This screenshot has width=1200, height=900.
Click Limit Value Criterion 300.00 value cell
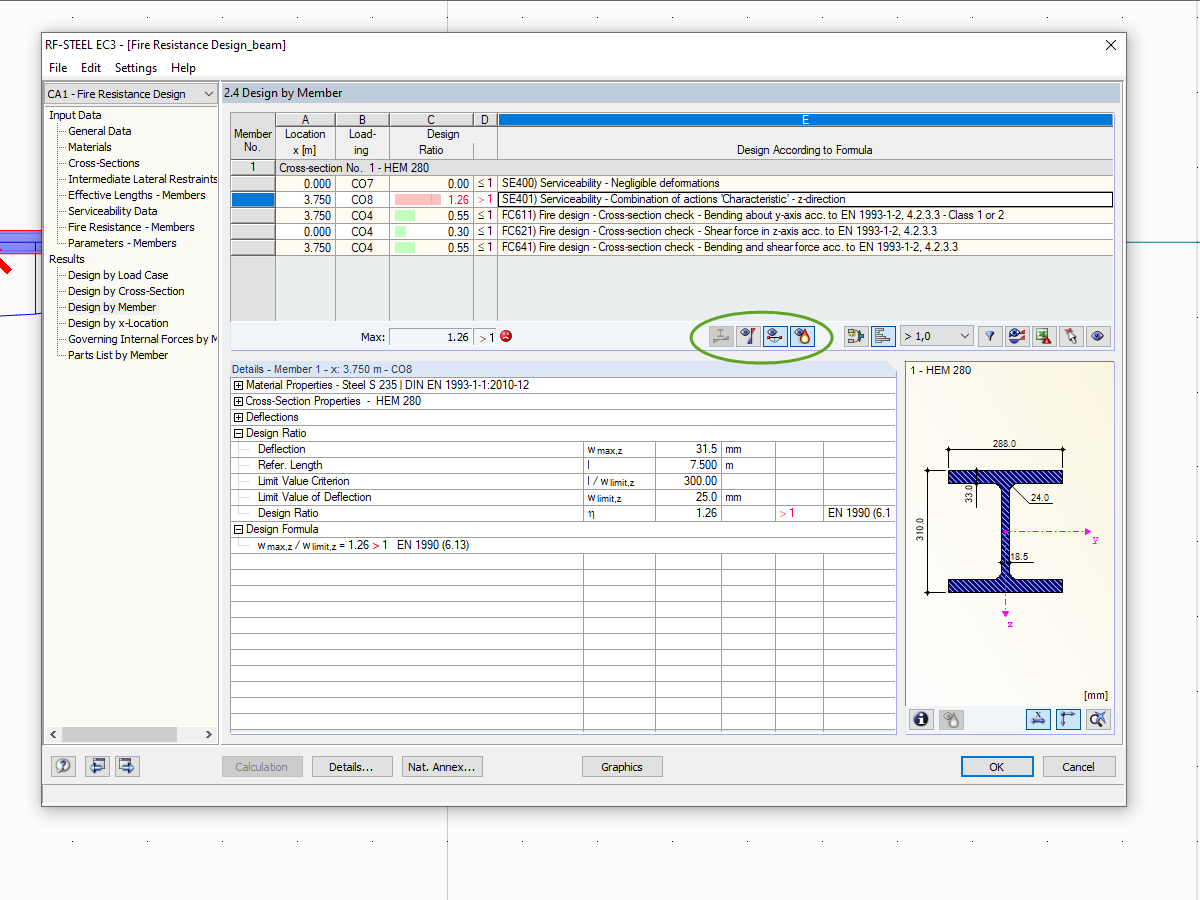pos(688,481)
